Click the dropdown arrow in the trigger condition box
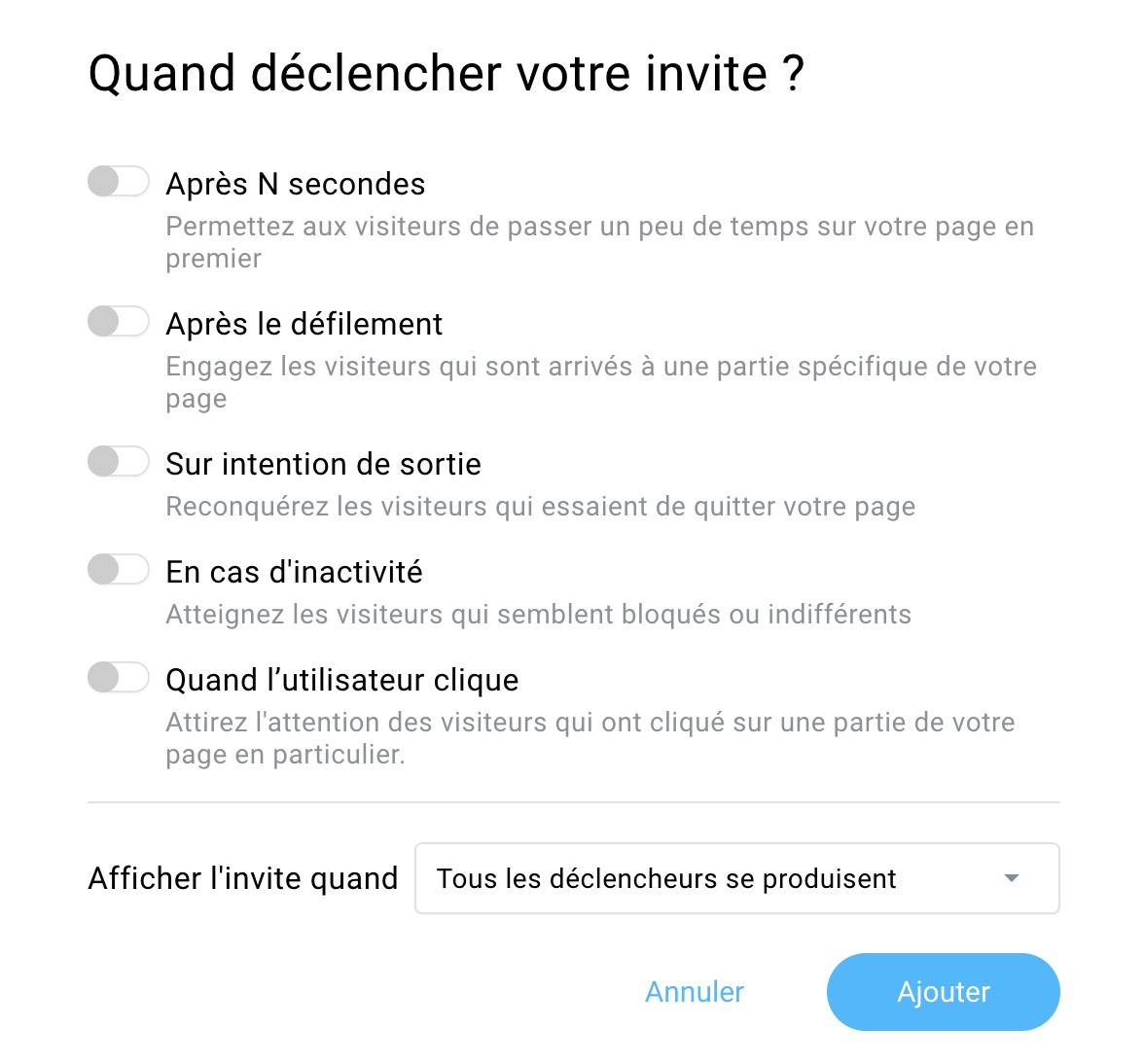This screenshot has width=1144, height=1064. (1012, 878)
